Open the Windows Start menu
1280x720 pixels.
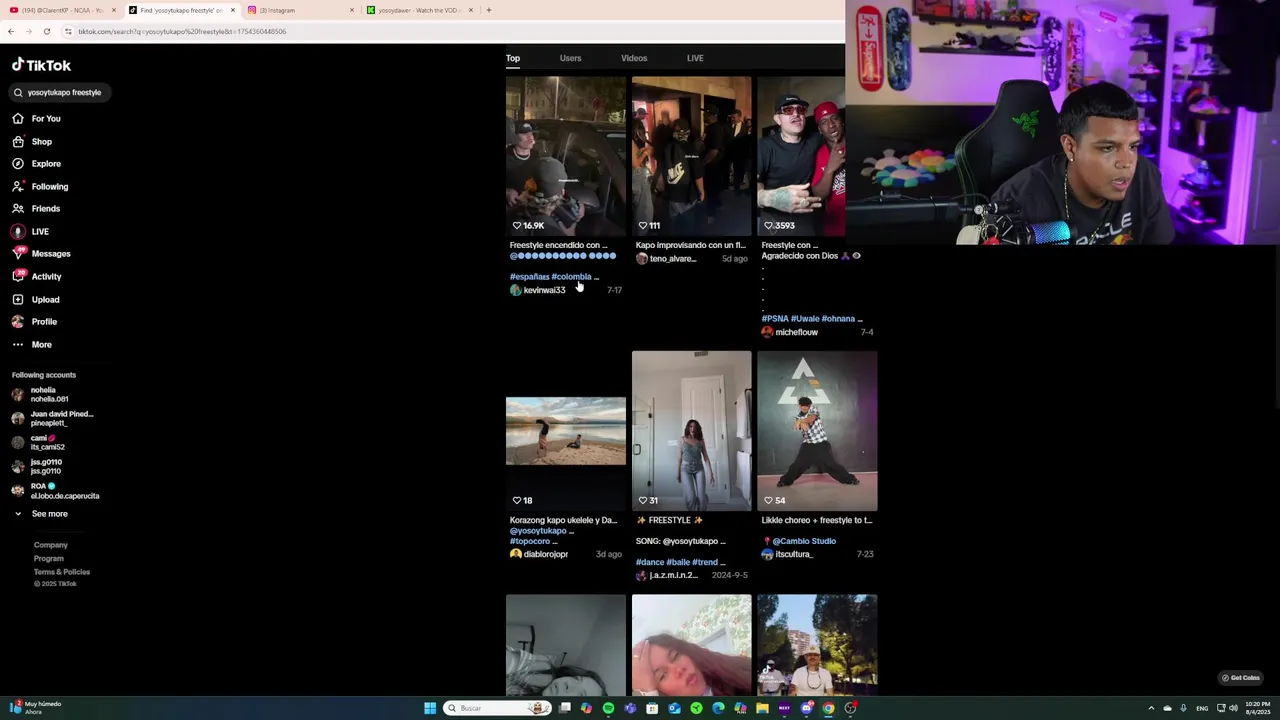[430, 708]
